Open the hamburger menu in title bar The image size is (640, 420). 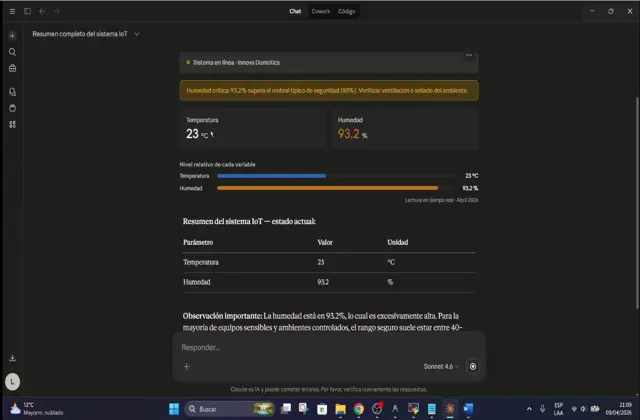tap(13, 11)
